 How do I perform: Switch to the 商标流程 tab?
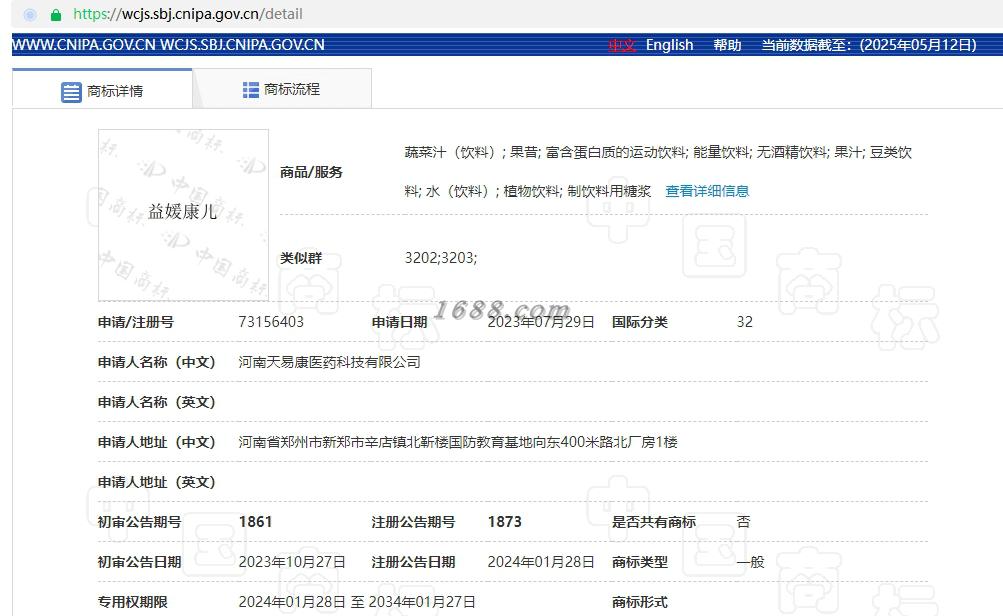(x=282, y=89)
